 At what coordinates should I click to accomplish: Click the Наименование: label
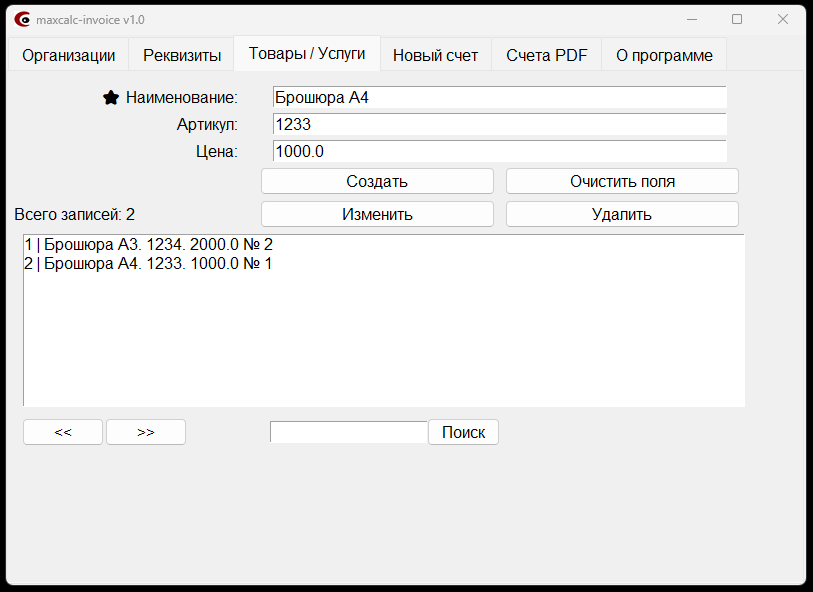click(x=181, y=97)
